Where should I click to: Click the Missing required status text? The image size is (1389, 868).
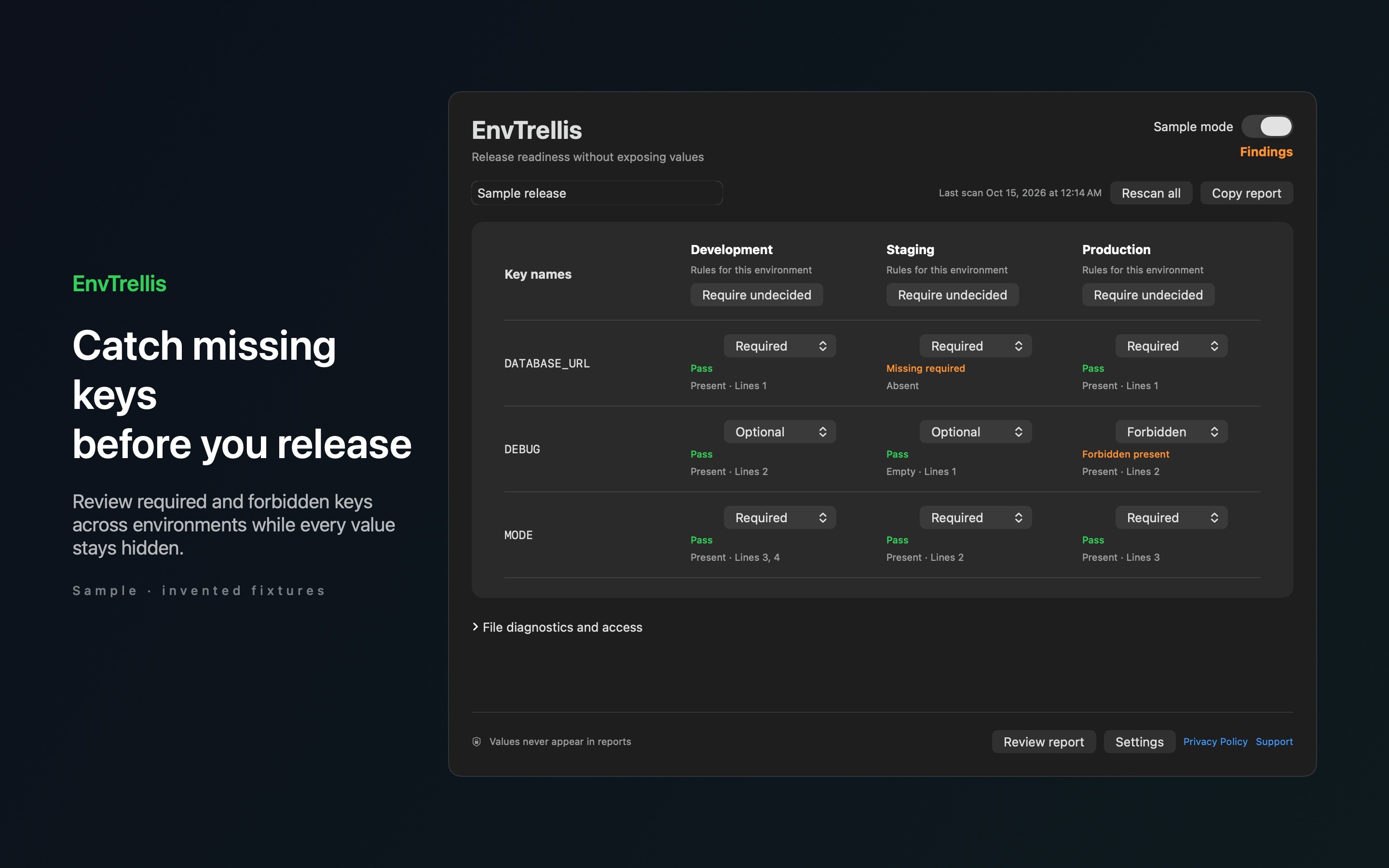click(925, 368)
